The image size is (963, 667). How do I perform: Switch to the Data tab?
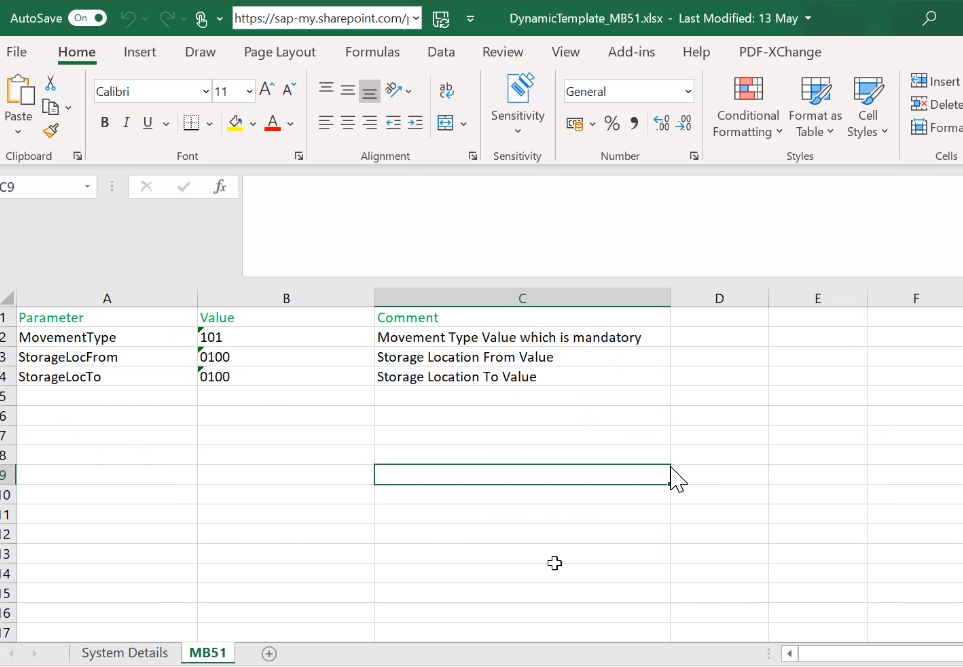pos(441,52)
